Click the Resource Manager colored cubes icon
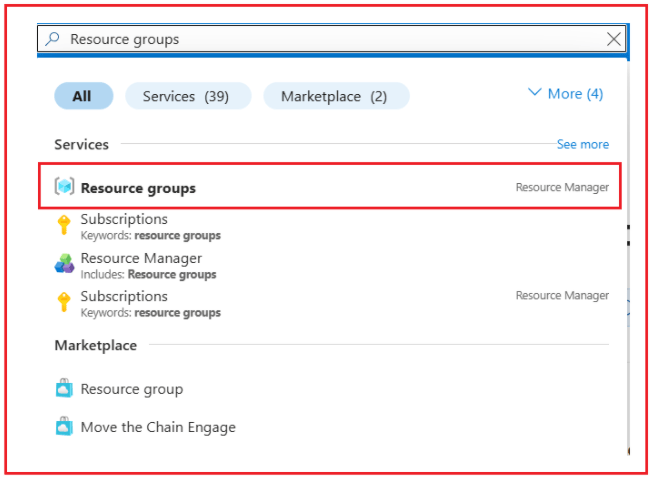The width and height of the screenshot is (652, 478). 64,264
